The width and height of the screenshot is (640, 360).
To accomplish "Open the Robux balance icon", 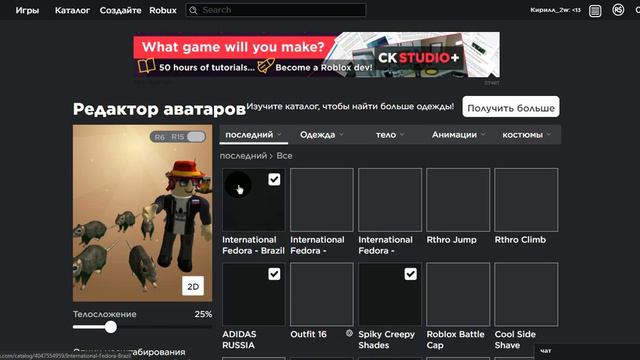I will (x=618, y=10).
